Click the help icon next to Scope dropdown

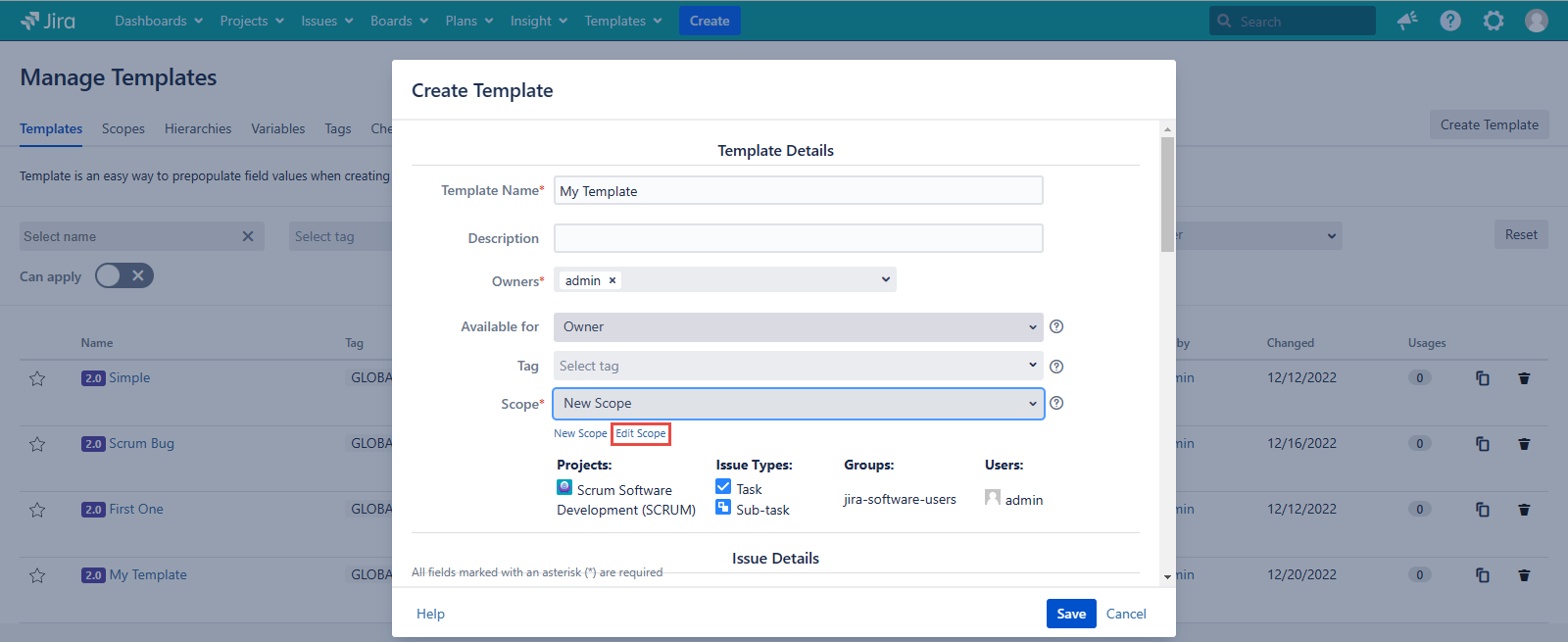1056,403
